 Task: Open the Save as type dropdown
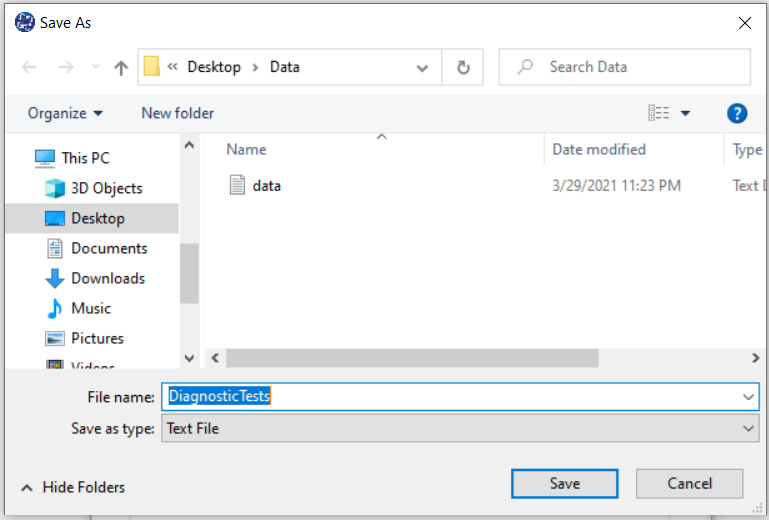click(x=460, y=428)
